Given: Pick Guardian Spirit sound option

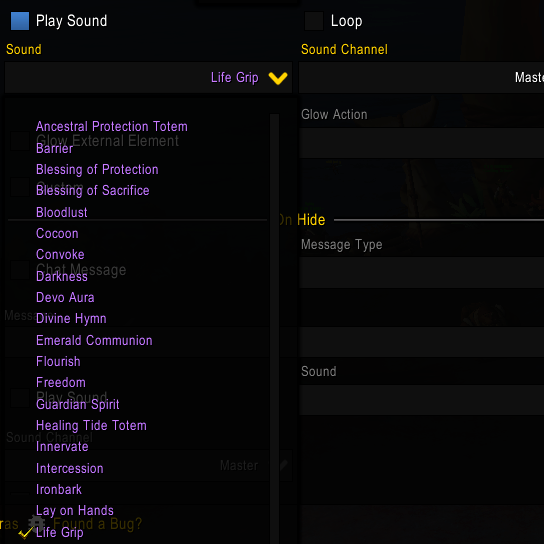Looking at the screenshot, I should tap(78, 405).
